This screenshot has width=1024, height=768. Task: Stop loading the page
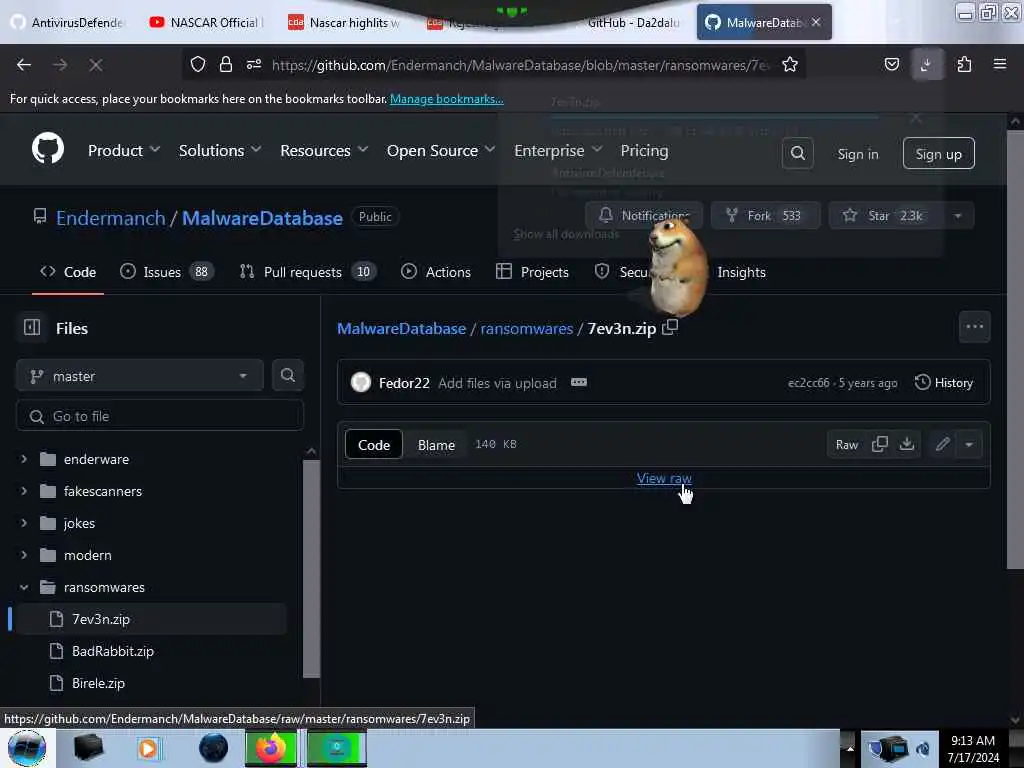click(x=95, y=65)
